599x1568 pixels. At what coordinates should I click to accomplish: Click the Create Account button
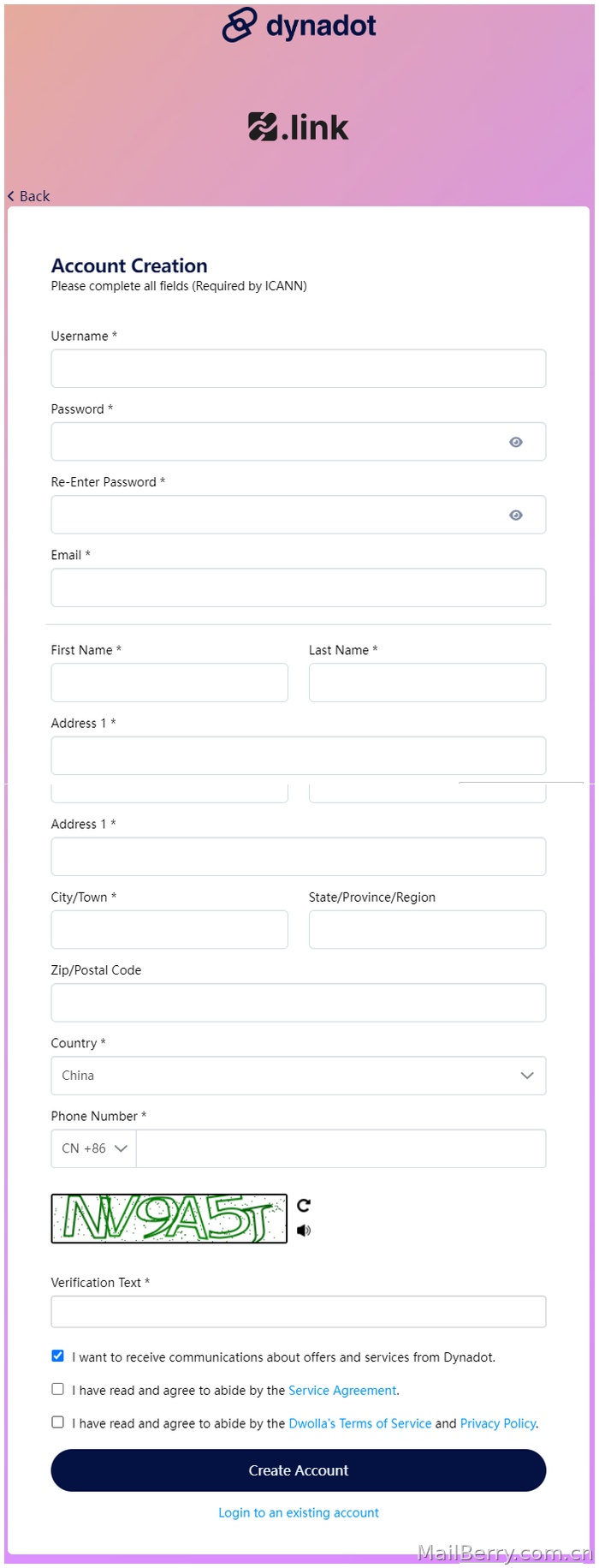(299, 1470)
